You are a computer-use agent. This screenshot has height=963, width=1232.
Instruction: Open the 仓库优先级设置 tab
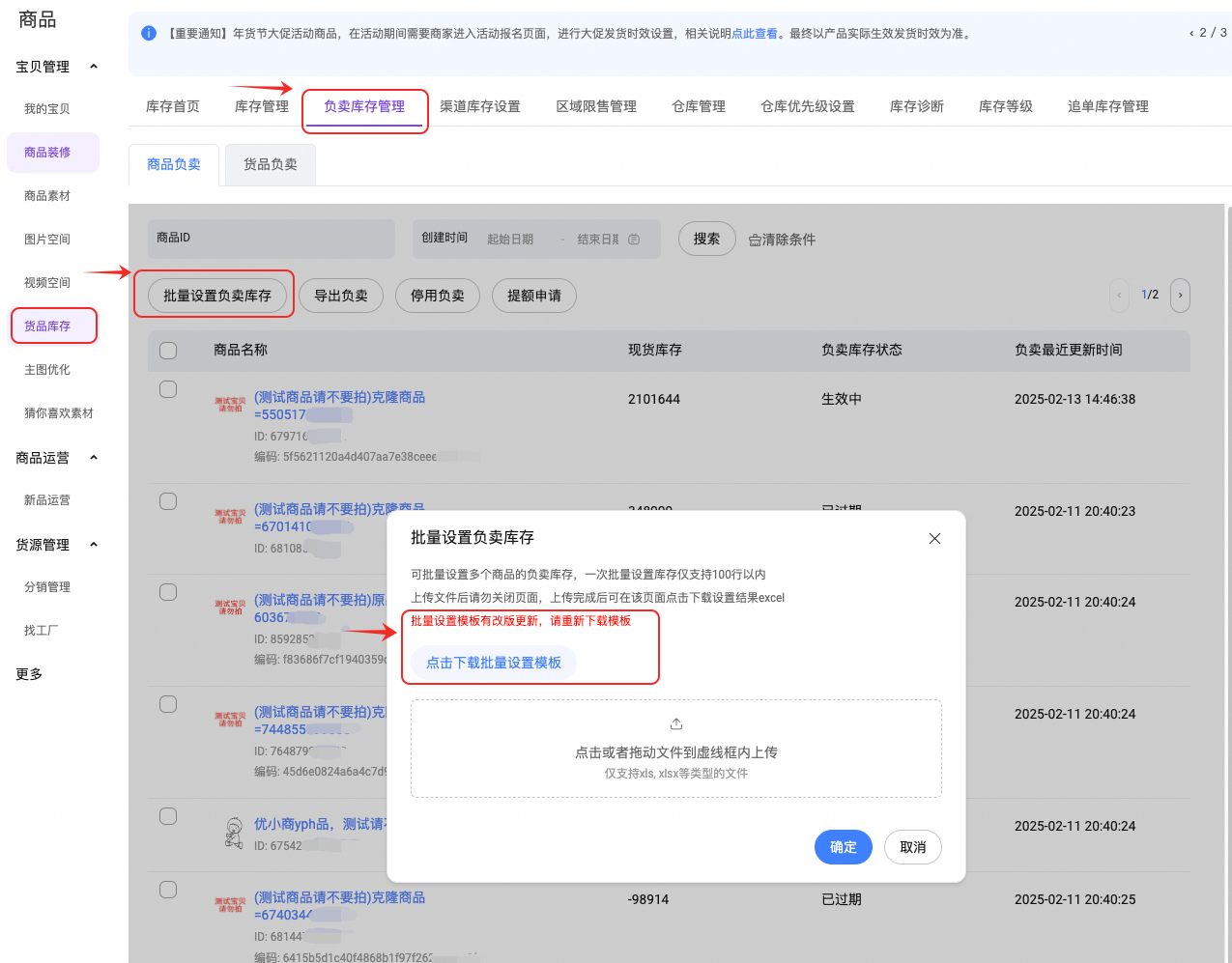click(808, 106)
